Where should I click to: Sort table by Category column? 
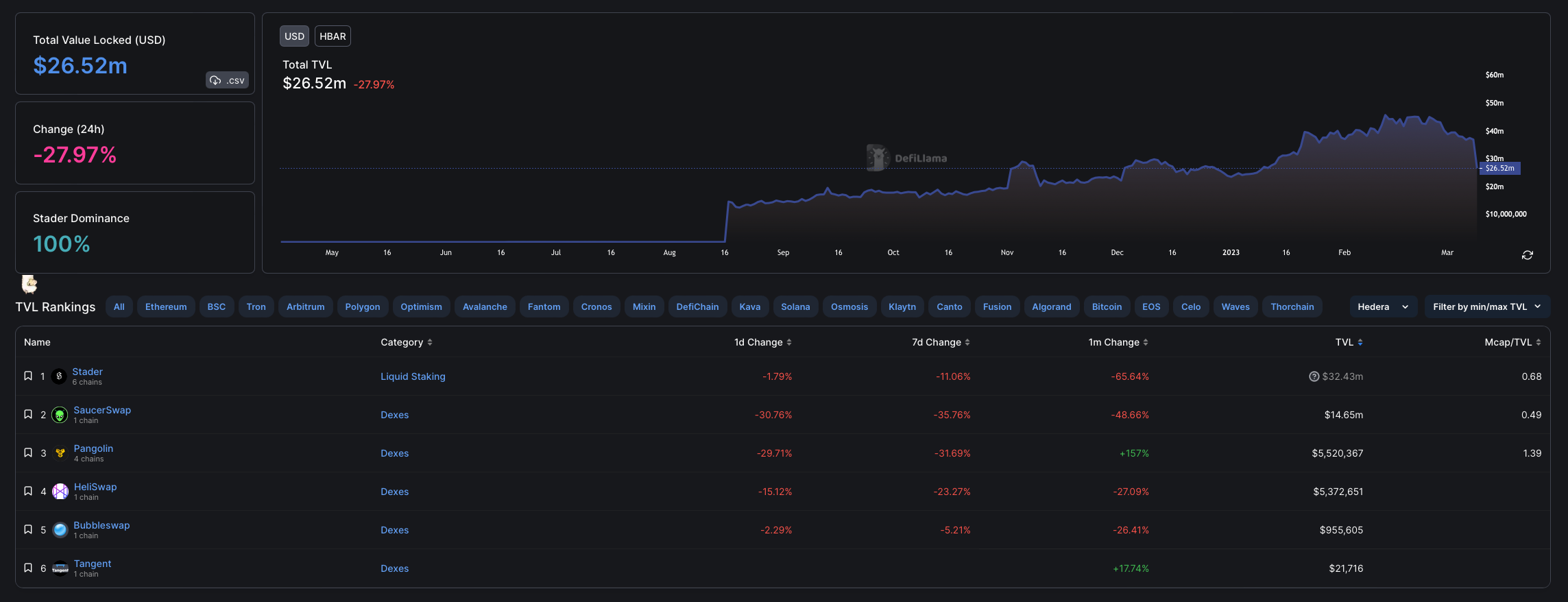coord(407,342)
